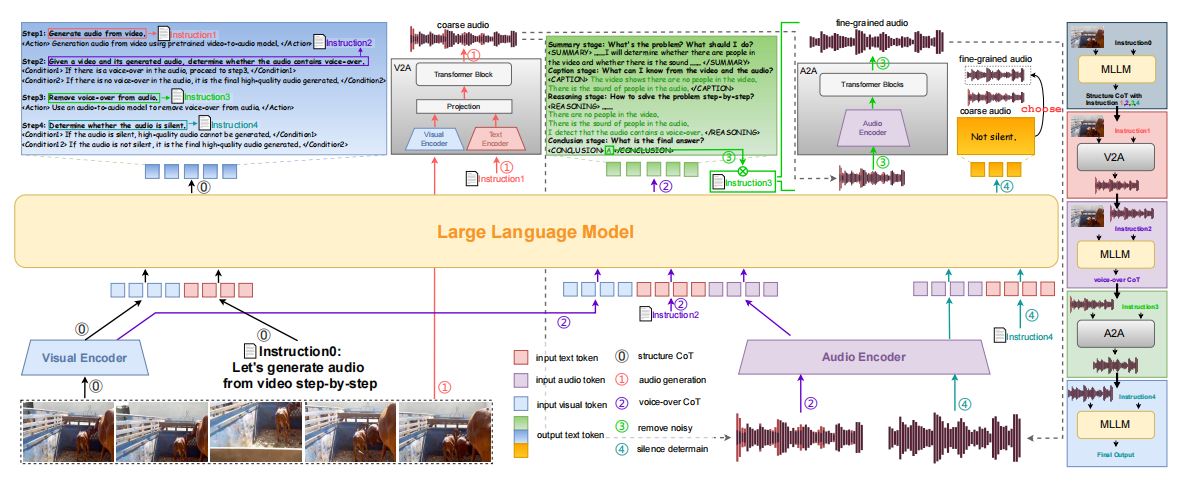Click 'Remove voice-over from audio' Step3 heading
Image resolution: width=1184 pixels, height=483 pixels.
(103, 97)
